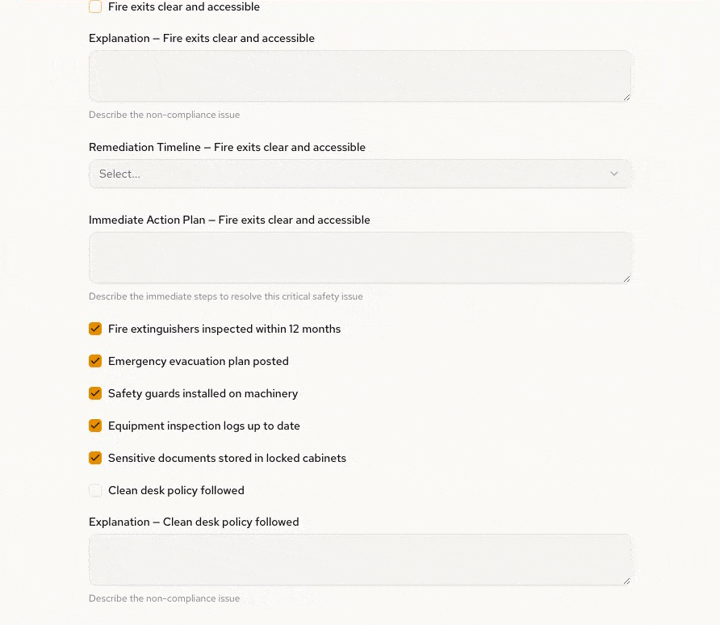Click the chevron arrow in Remediation Timeline

tap(614, 174)
